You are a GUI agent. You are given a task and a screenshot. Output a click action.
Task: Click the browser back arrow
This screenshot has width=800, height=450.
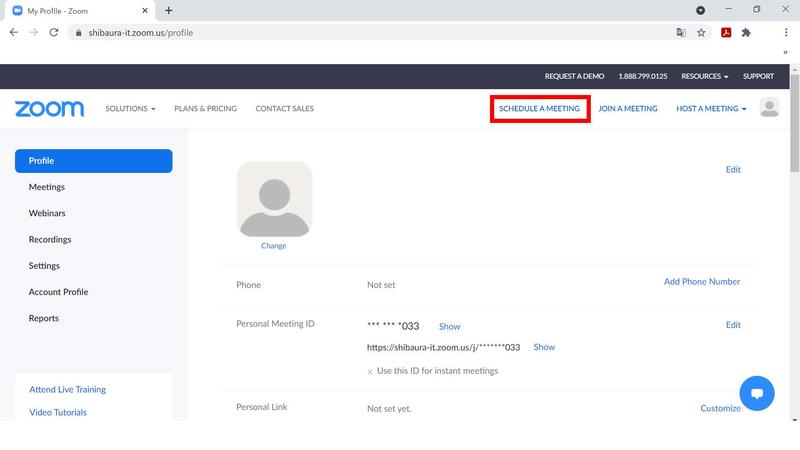coord(14,33)
